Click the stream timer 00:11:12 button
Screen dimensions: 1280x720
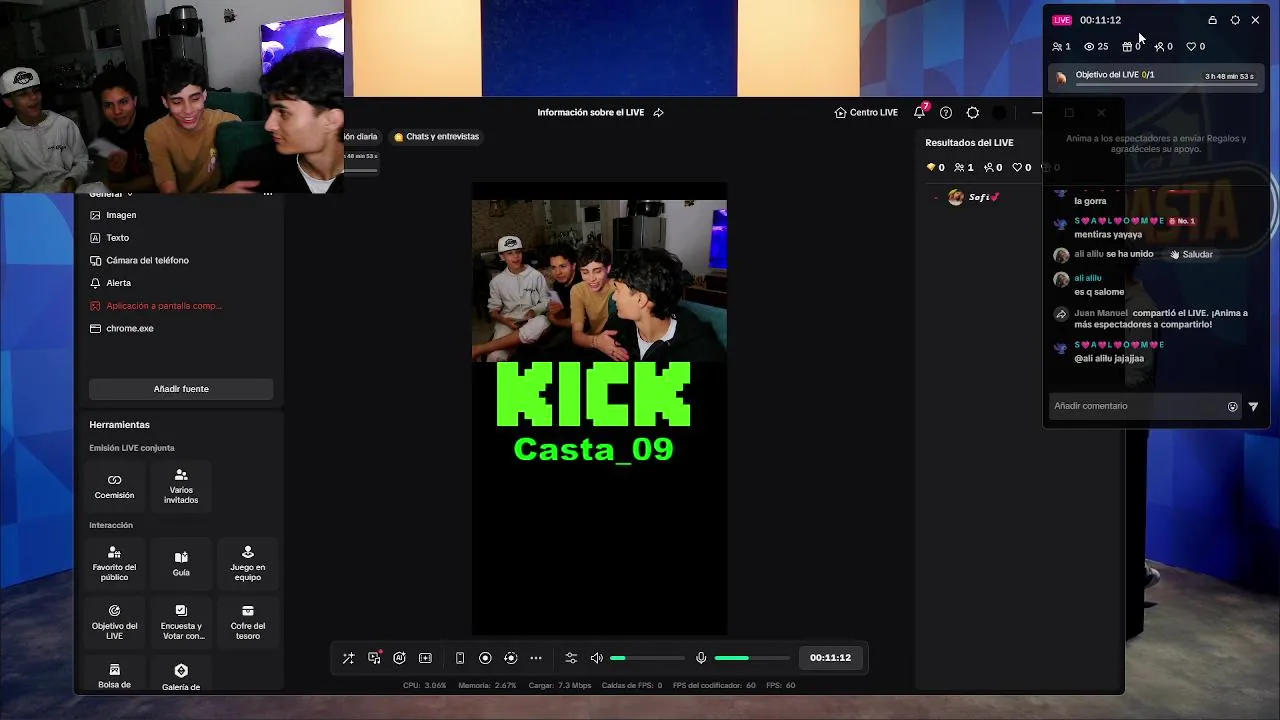pyautogui.click(x=830, y=658)
